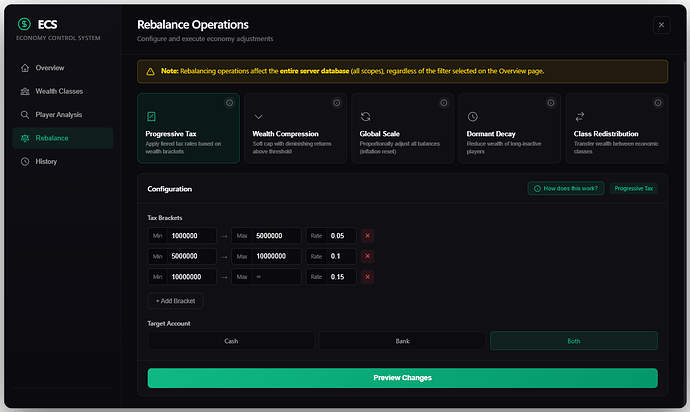Select Cash as target account
The height and width of the screenshot is (412, 690).
coord(231,341)
